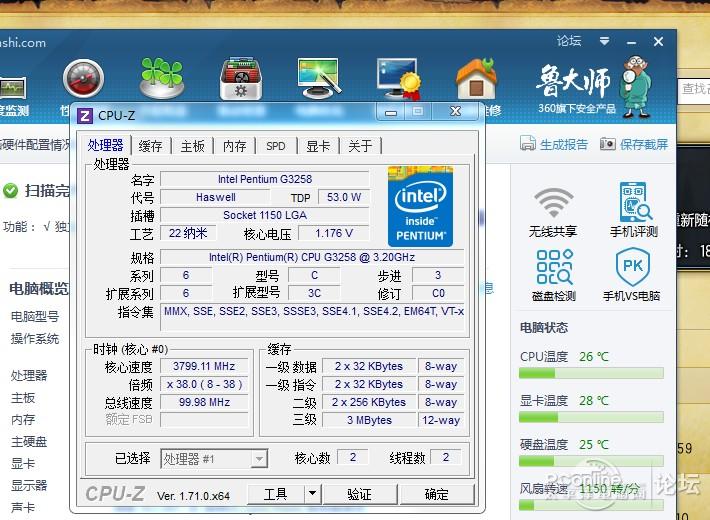The width and height of the screenshot is (710, 520).
Task: Expand the 处理器 #1 selection dropdown
Action: pos(259,459)
